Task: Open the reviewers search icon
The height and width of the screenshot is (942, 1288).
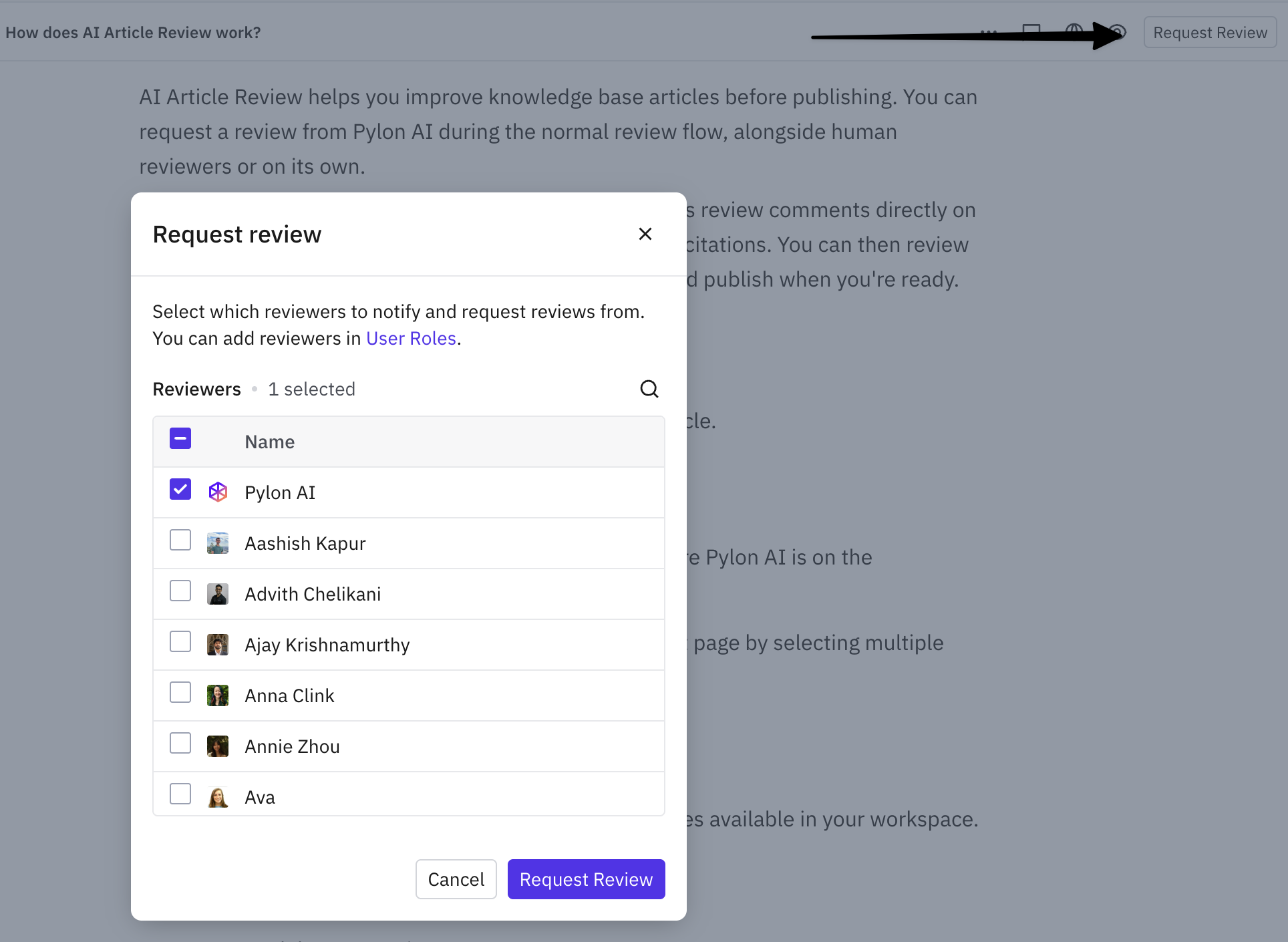Action: [x=649, y=389]
